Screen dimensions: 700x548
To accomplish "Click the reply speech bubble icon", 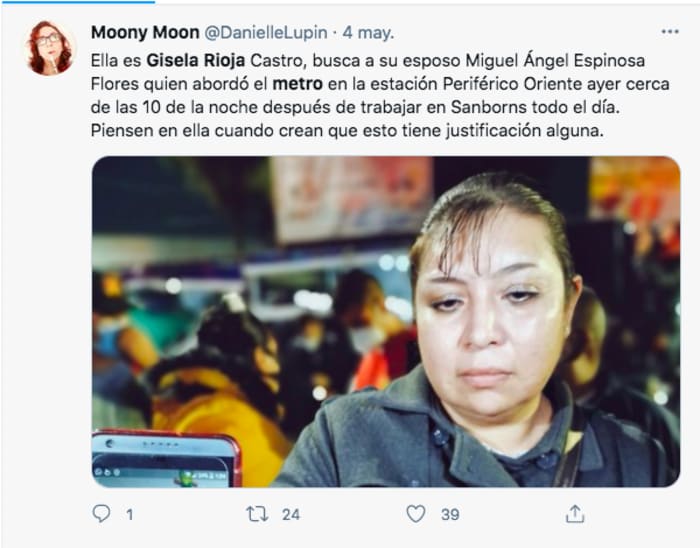I will (x=101, y=514).
